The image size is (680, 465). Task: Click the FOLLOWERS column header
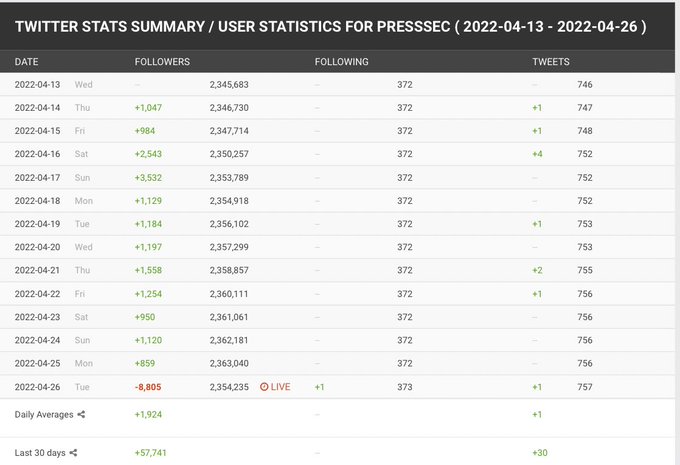point(162,62)
